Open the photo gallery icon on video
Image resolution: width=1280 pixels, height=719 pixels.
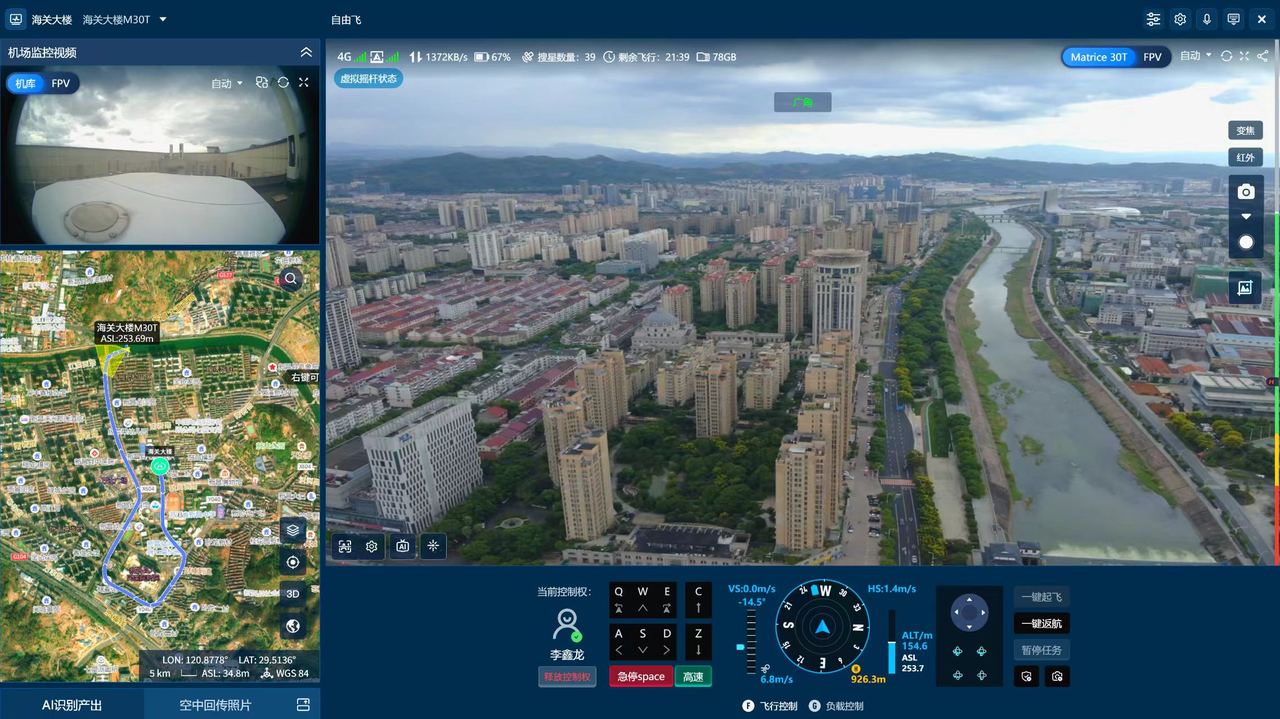pos(1245,287)
